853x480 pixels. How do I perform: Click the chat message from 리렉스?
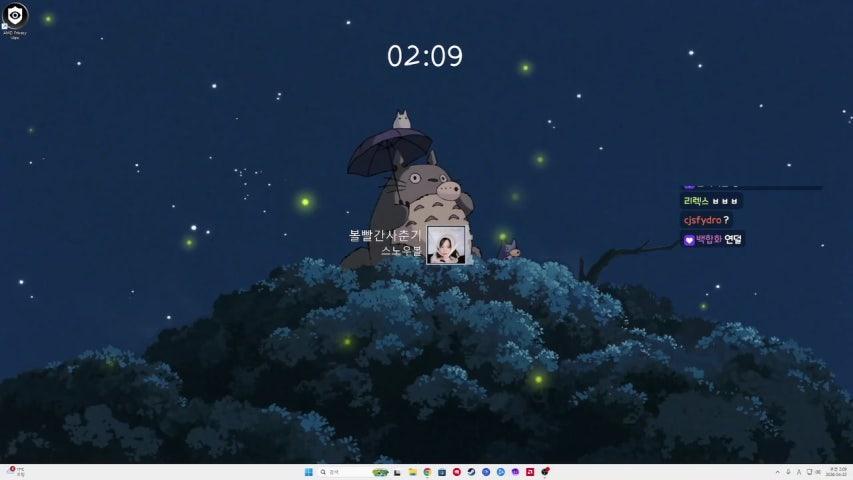(x=711, y=201)
